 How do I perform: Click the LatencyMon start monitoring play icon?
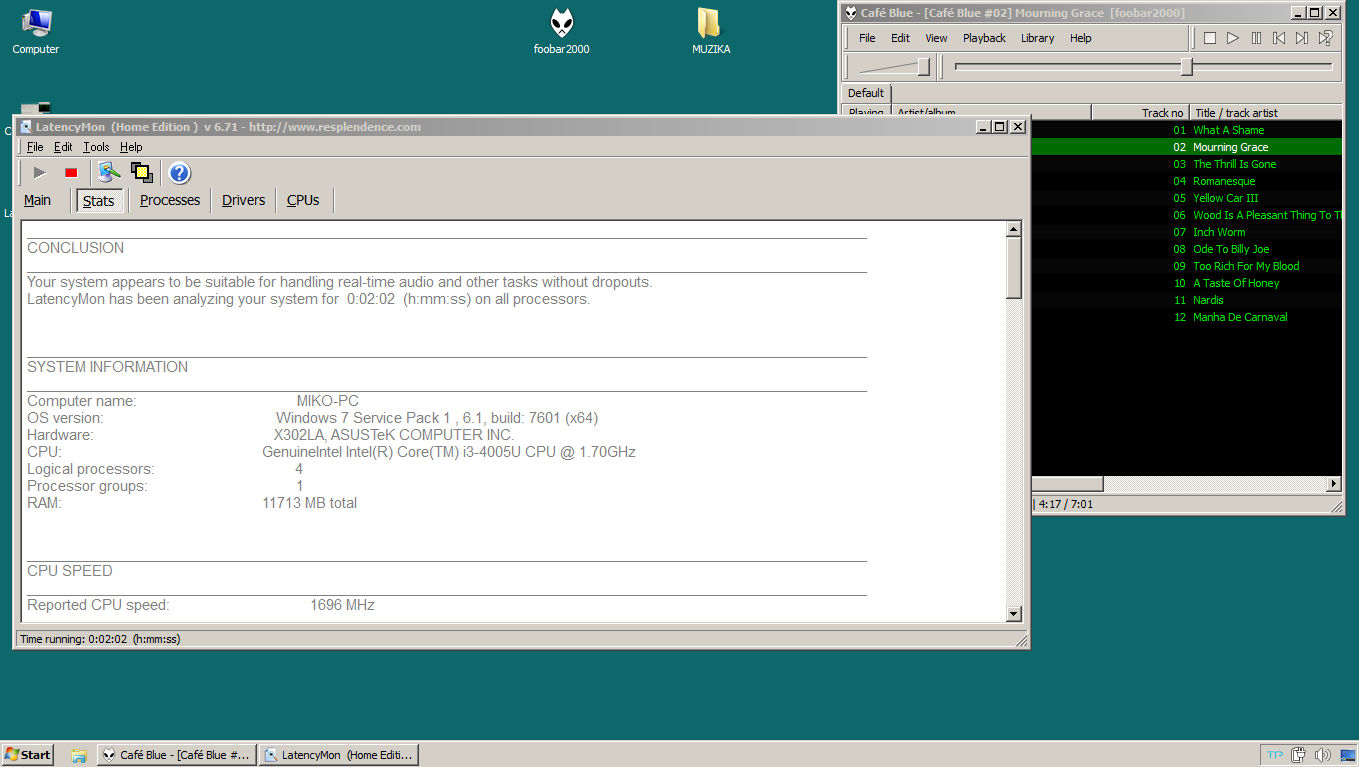pyautogui.click(x=40, y=173)
